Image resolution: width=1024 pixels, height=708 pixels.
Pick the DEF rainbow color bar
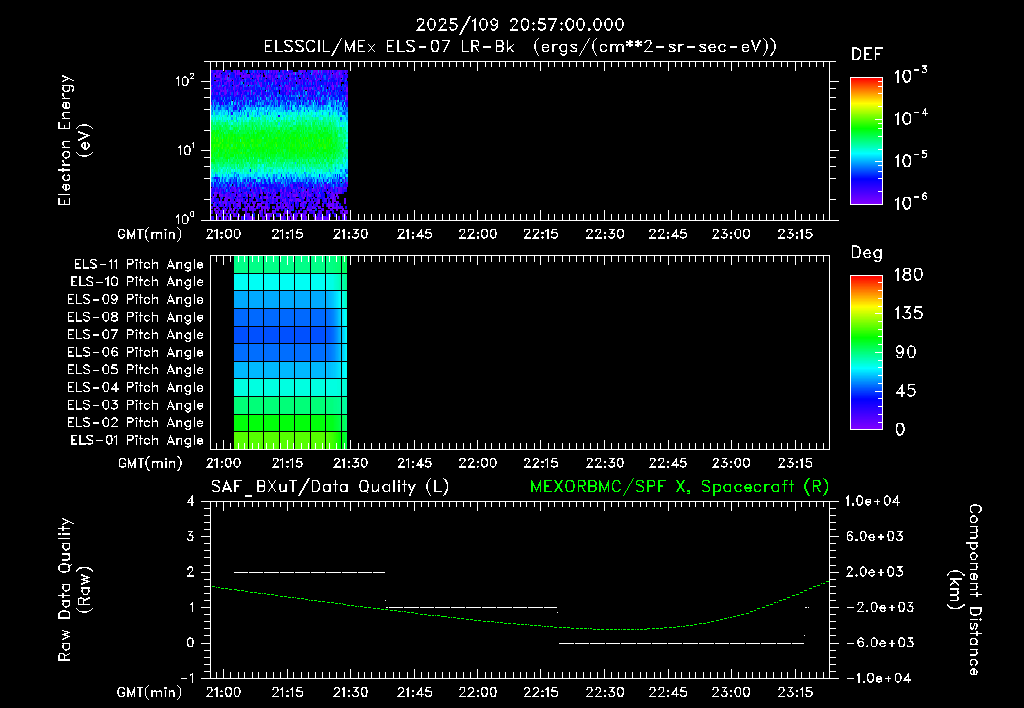click(866, 141)
